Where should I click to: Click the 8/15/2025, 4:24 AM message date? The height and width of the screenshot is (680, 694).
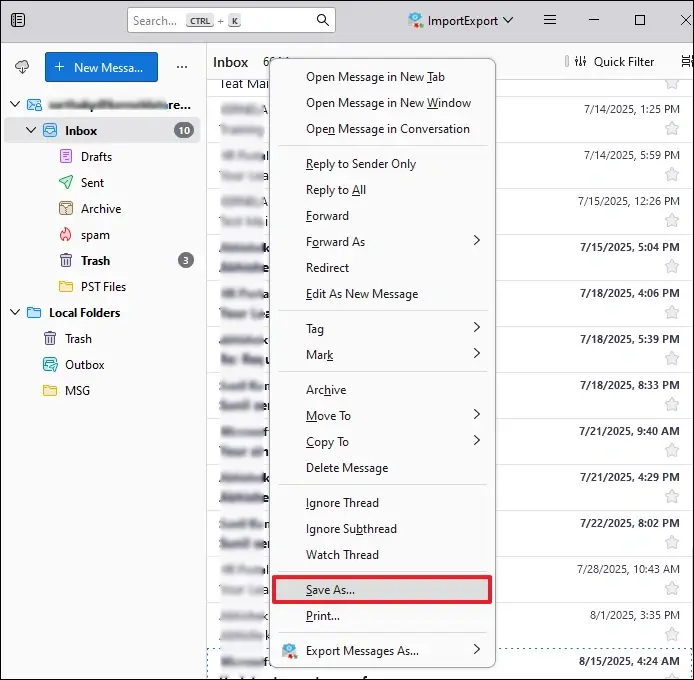(629, 661)
